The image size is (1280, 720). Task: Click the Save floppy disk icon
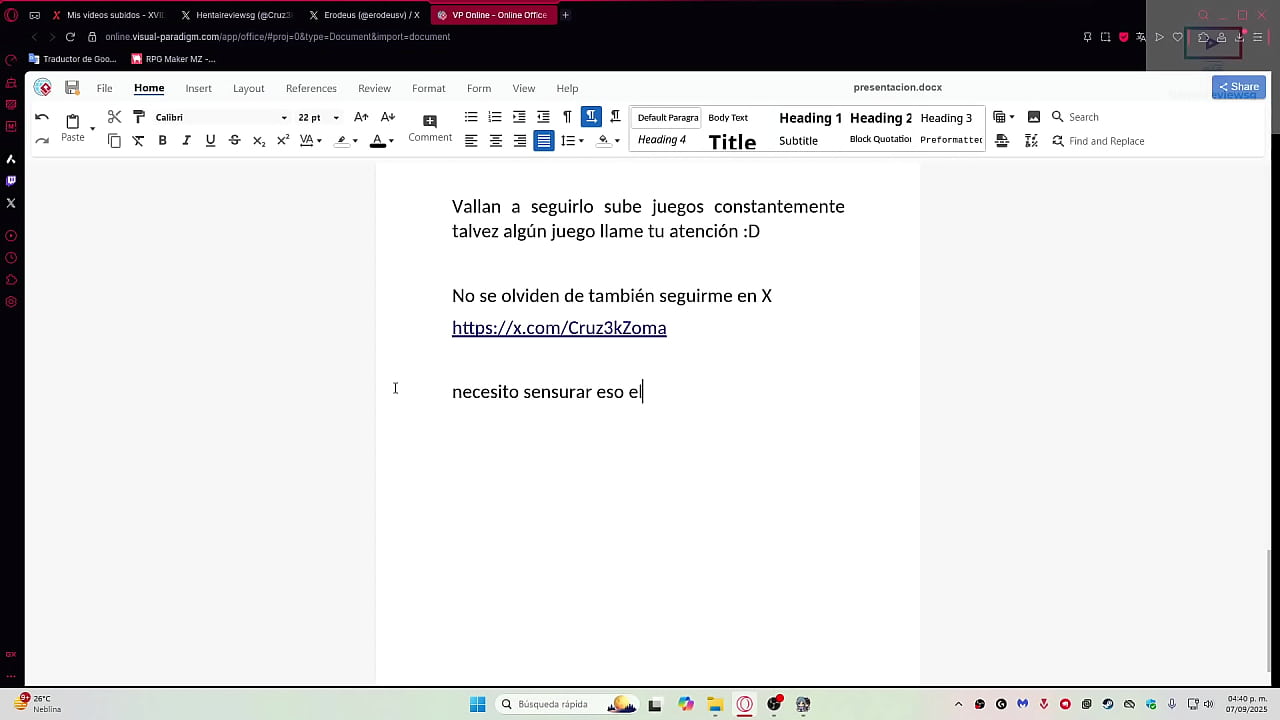tap(72, 88)
